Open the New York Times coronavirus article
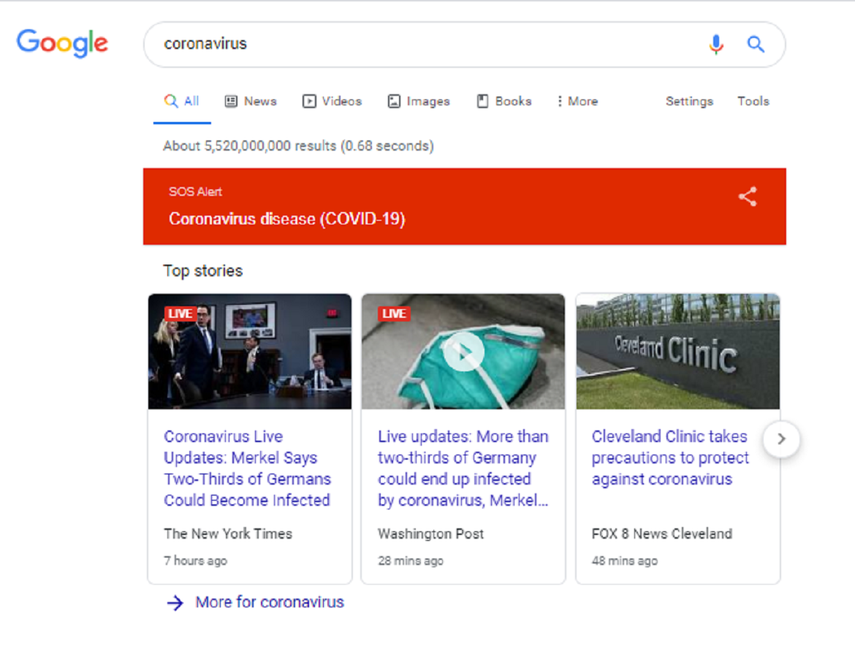 247,468
